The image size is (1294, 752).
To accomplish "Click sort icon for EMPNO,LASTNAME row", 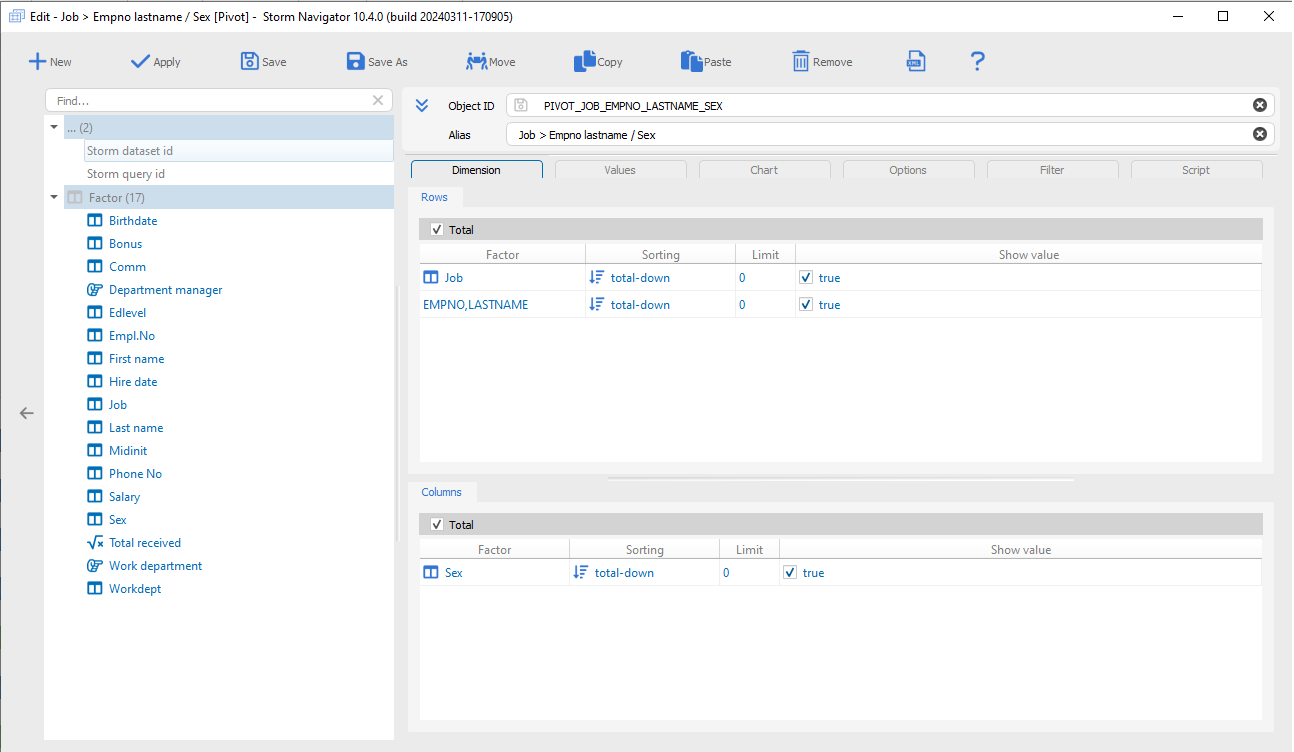I will click(x=597, y=305).
